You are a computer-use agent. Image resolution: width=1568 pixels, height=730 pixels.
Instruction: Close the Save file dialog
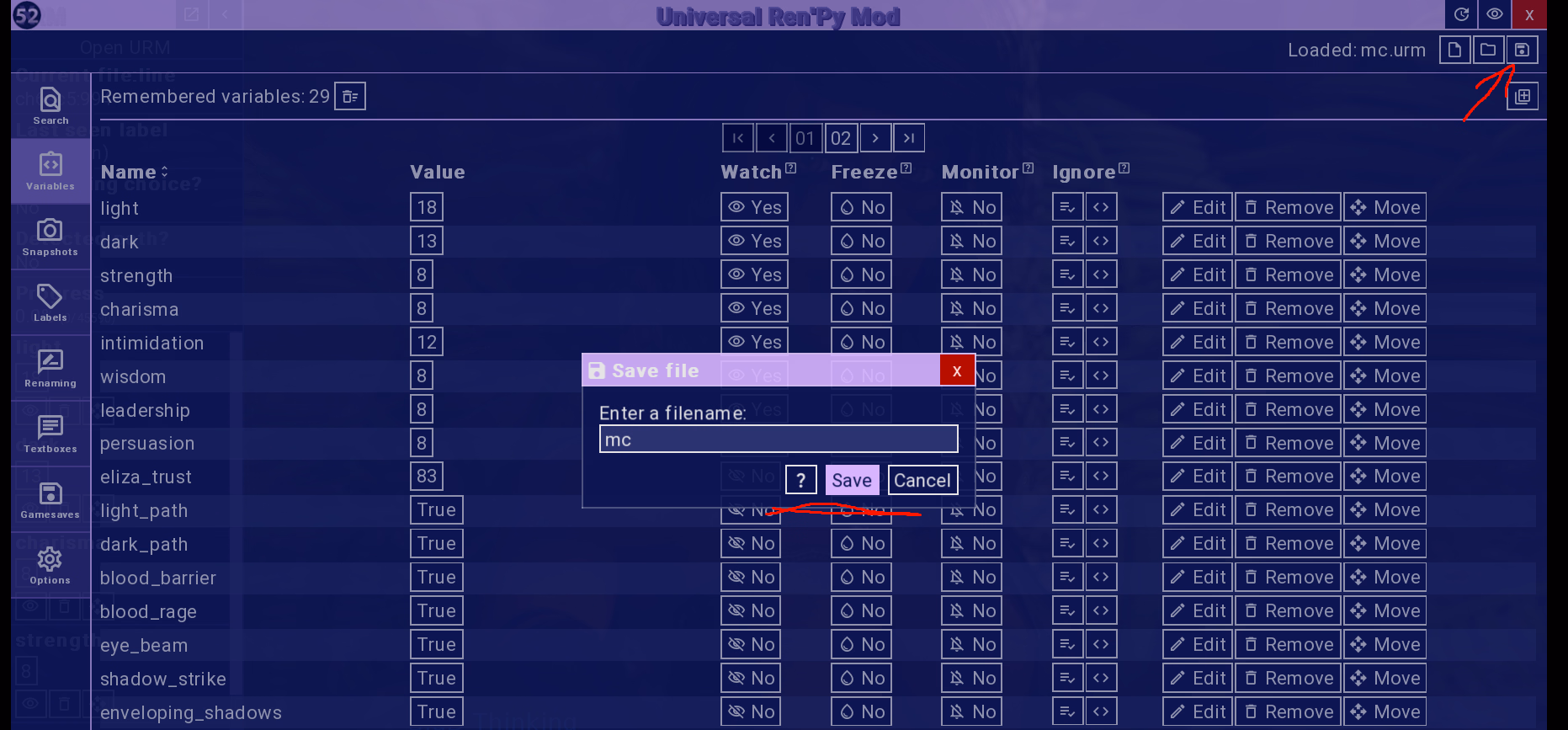[x=957, y=370]
